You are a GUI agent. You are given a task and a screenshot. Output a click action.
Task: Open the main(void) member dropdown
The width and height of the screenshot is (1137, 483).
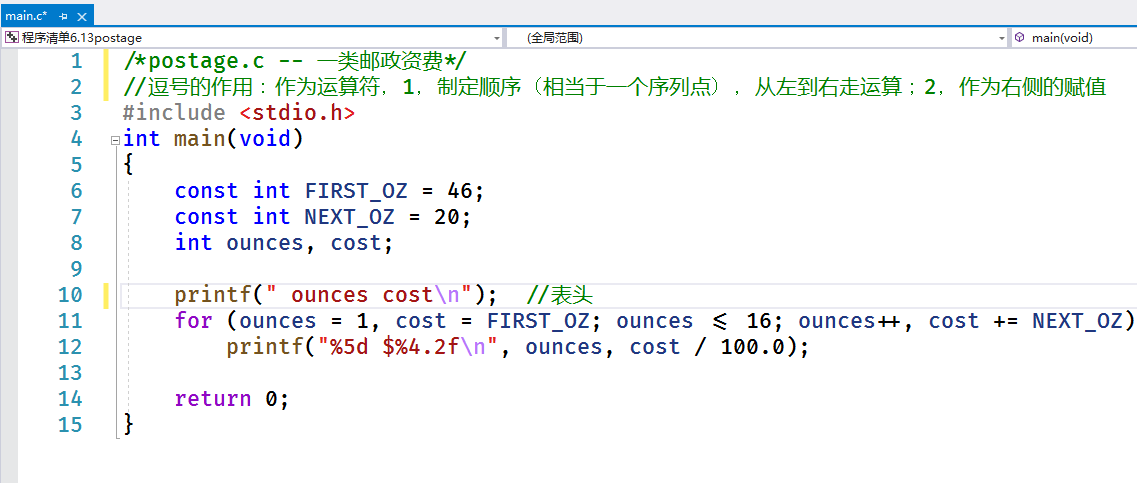tap(1073, 38)
